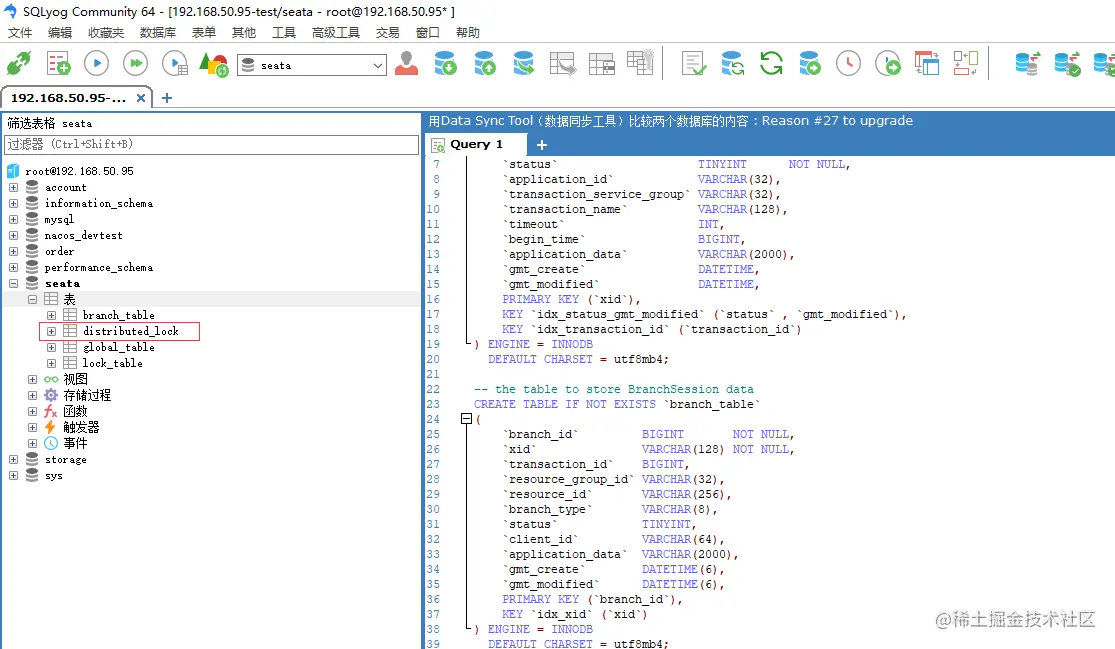Collapse code fold at line 24
Screen dimensions: 1115x649
[466, 419]
